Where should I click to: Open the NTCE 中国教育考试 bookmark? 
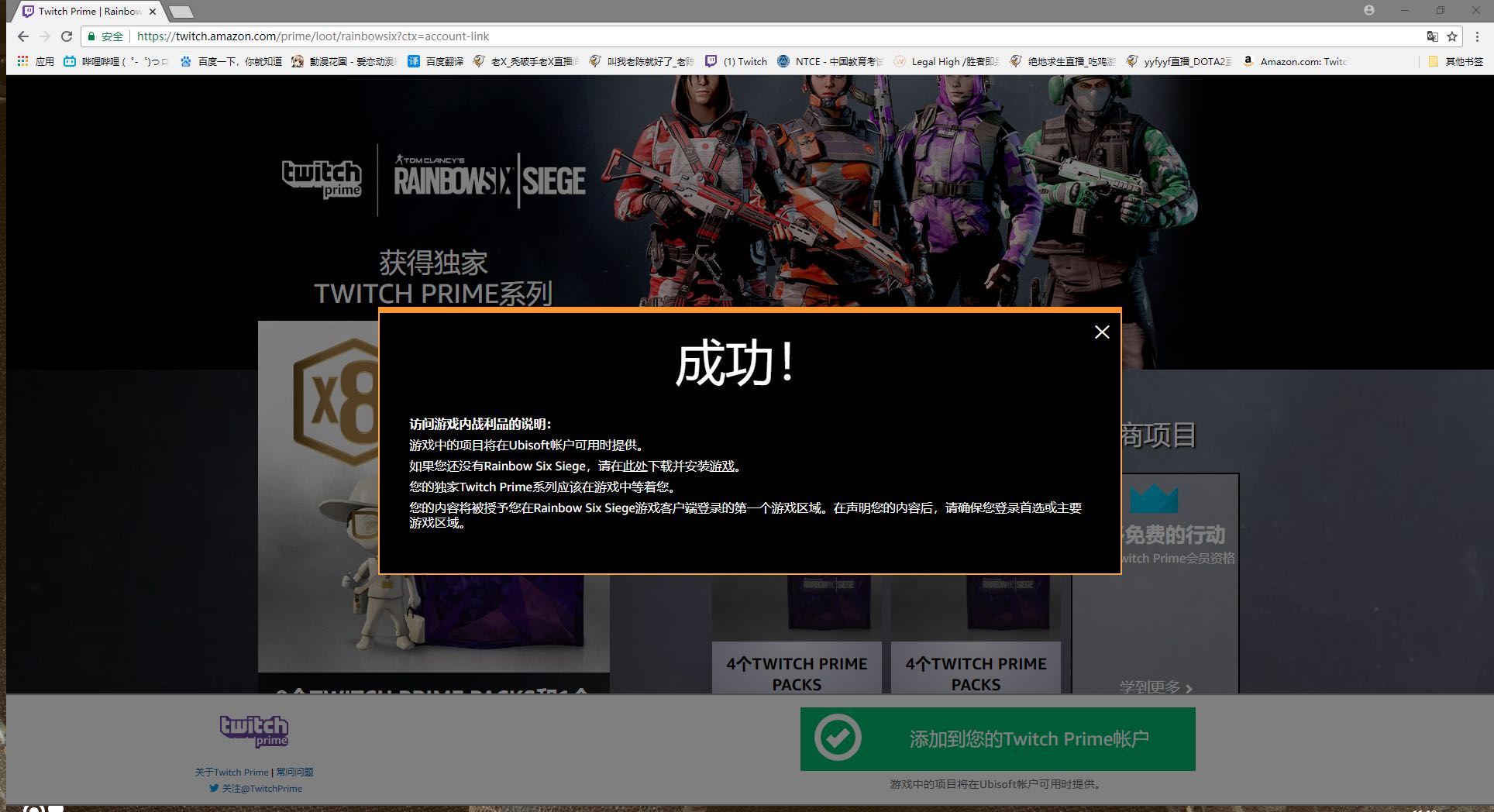(830, 61)
